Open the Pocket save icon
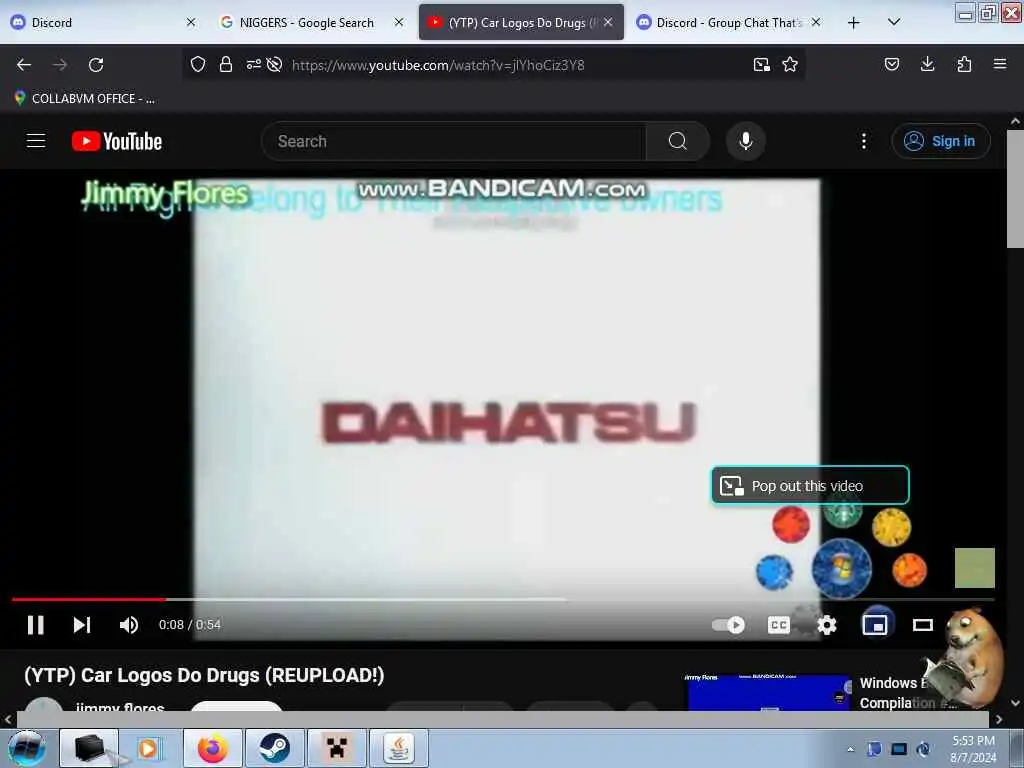1024x768 pixels. 891,64
